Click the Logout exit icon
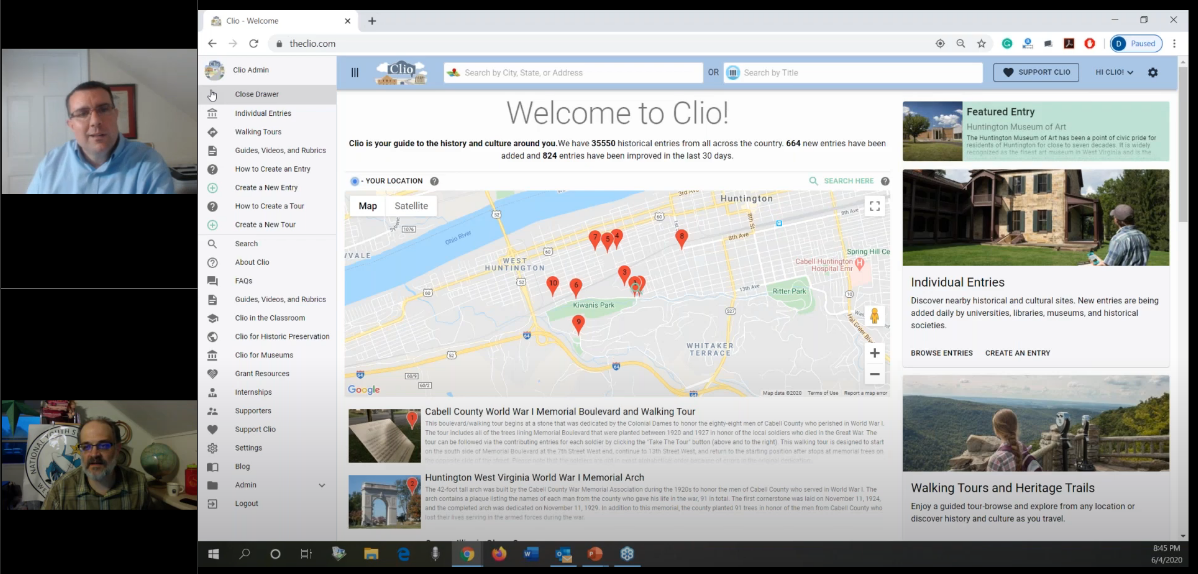 [212, 504]
